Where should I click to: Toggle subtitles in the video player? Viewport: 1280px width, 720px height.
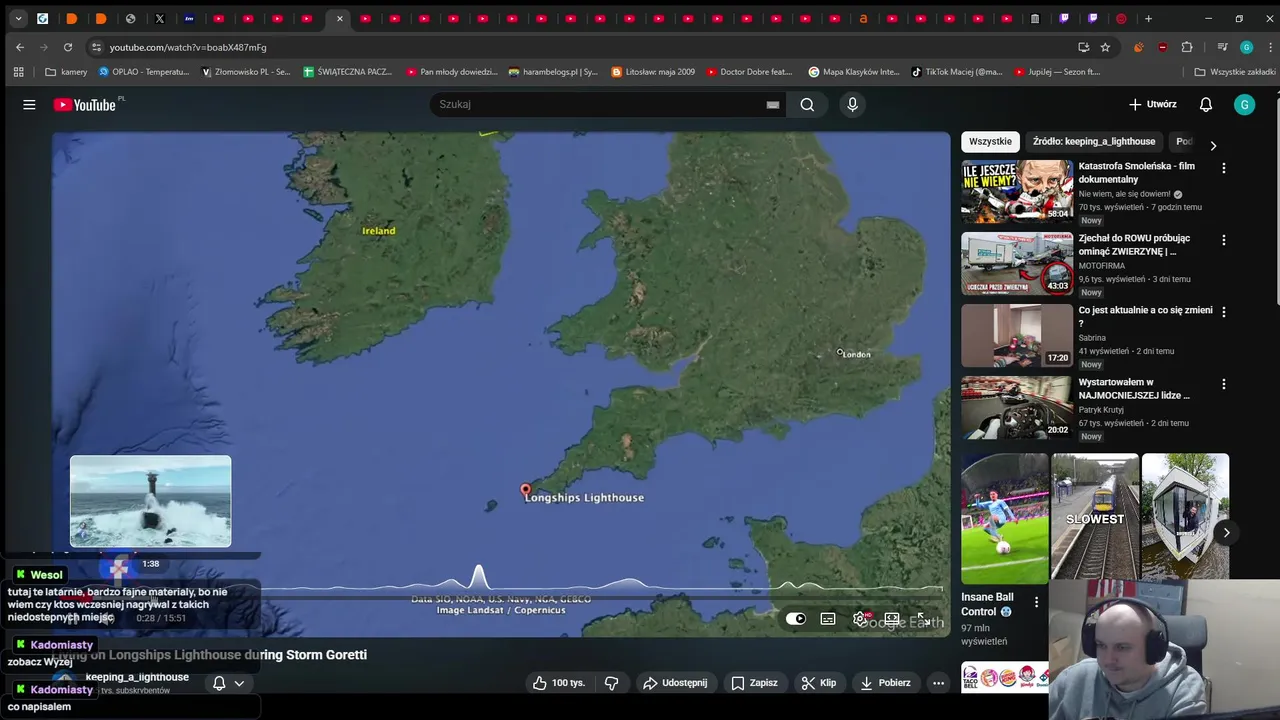click(x=828, y=619)
